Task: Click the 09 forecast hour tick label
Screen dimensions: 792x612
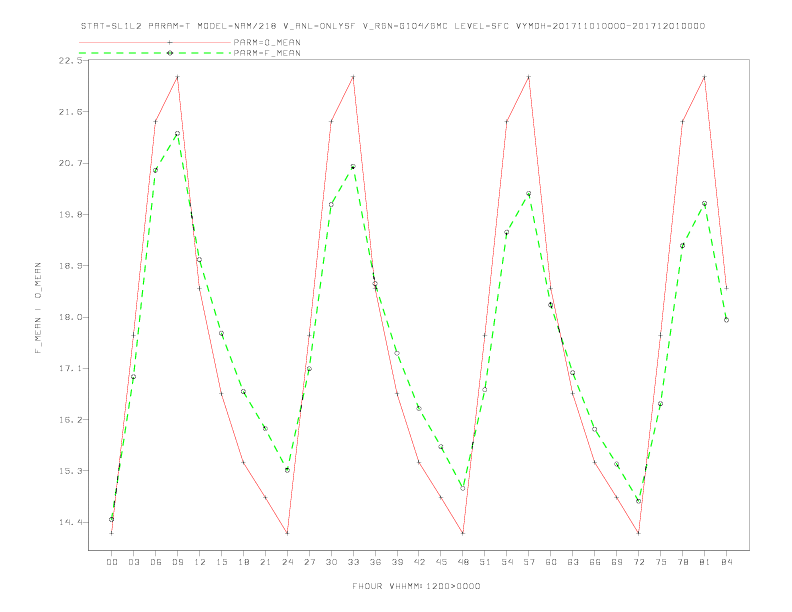Action: coord(177,562)
